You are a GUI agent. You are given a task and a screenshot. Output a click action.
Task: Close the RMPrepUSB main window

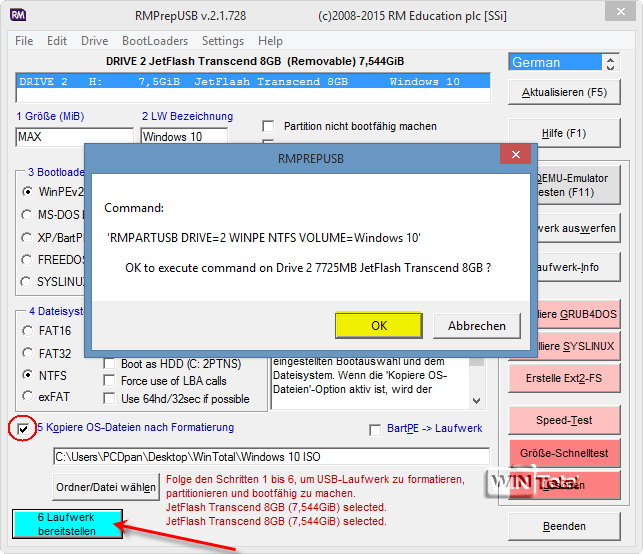tap(621, 11)
